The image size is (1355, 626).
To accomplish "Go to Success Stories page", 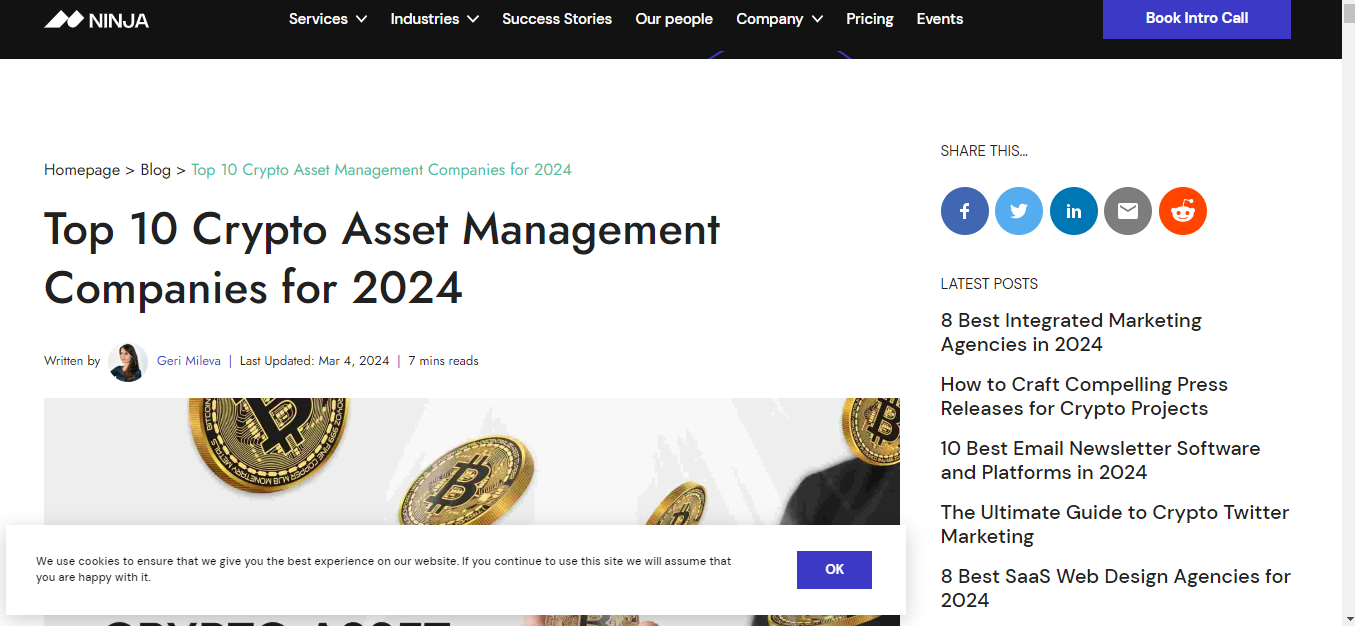I will tap(557, 19).
